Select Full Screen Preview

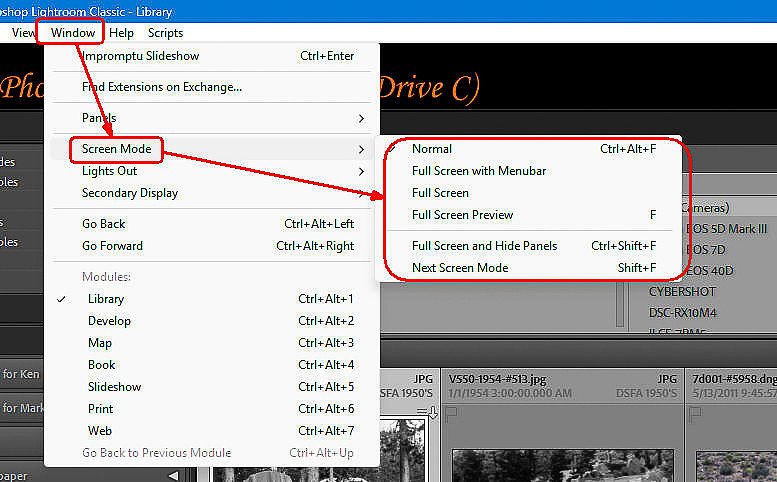pyautogui.click(x=528, y=215)
